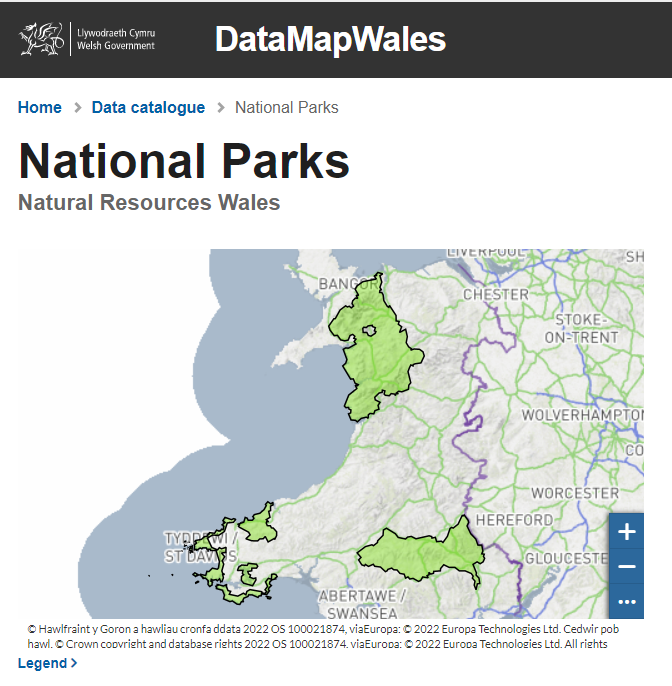Click the National Parks breadcrumb text
Image resolution: width=672 pixels, height=686 pixels.
[x=287, y=107]
